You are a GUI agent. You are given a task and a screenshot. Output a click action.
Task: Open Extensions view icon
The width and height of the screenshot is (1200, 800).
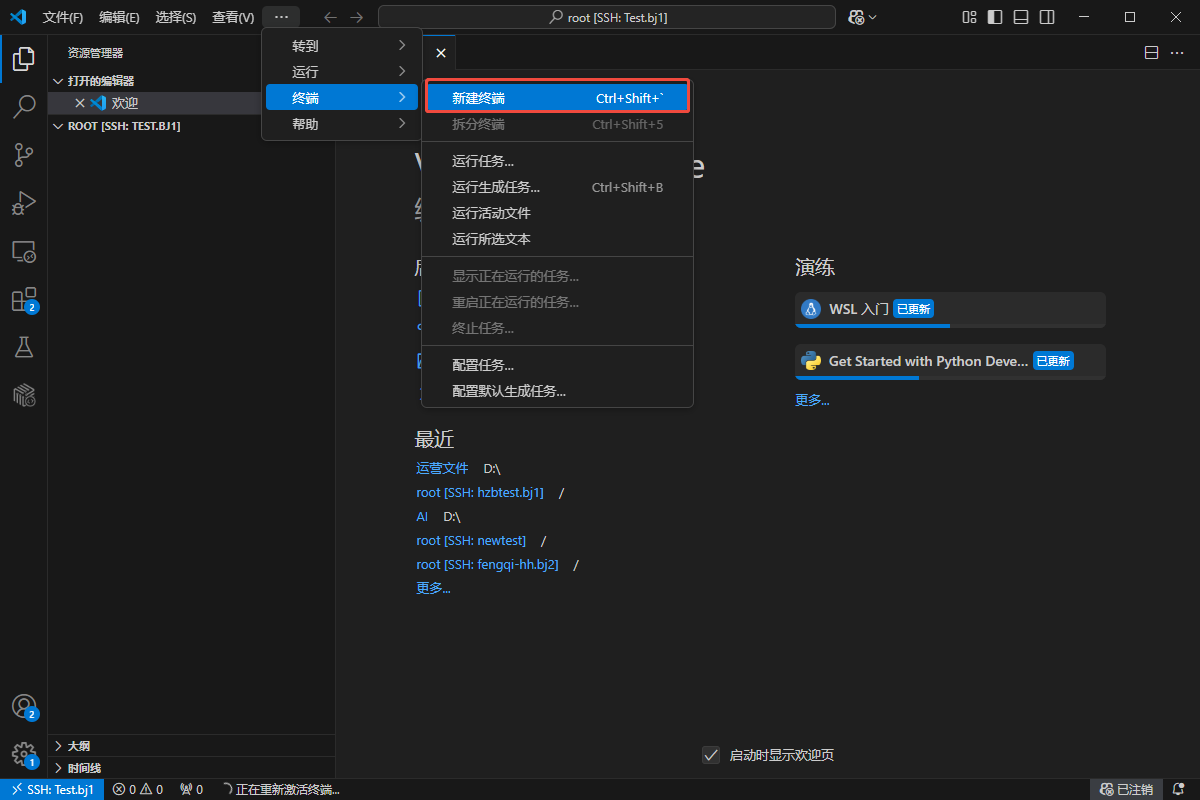(x=24, y=300)
